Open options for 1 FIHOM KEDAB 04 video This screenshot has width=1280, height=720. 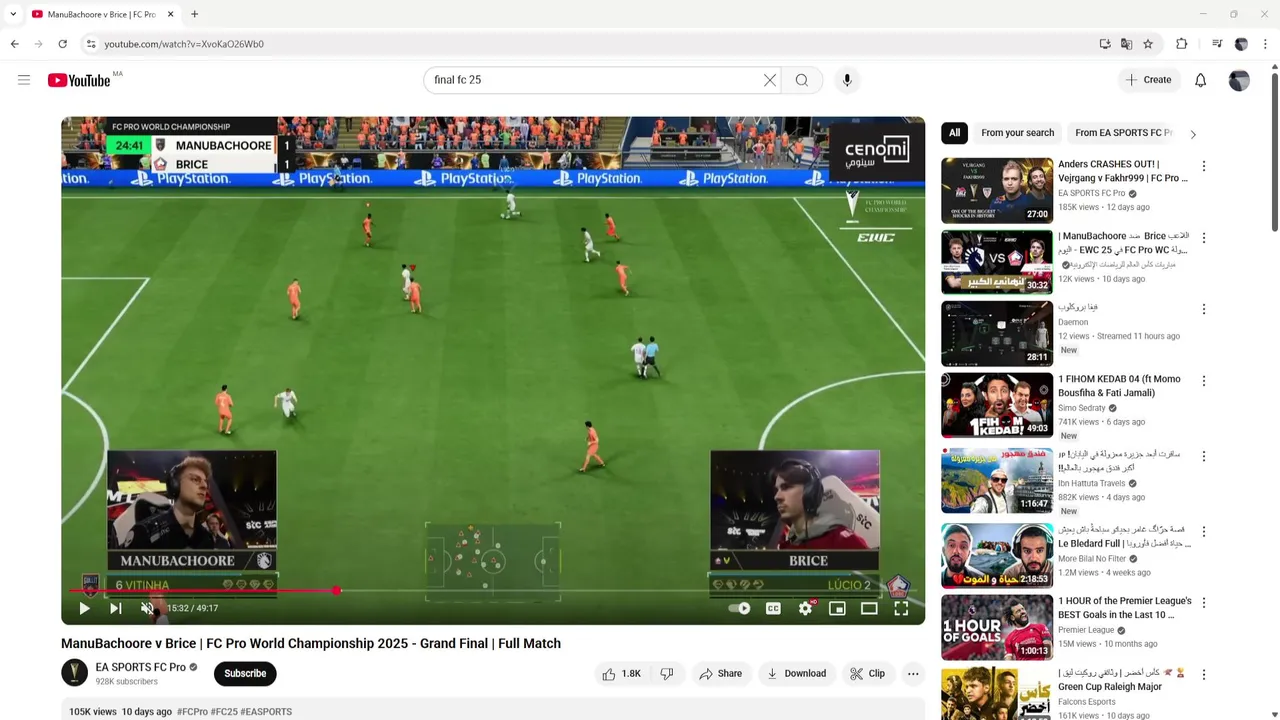click(x=1203, y=381)
